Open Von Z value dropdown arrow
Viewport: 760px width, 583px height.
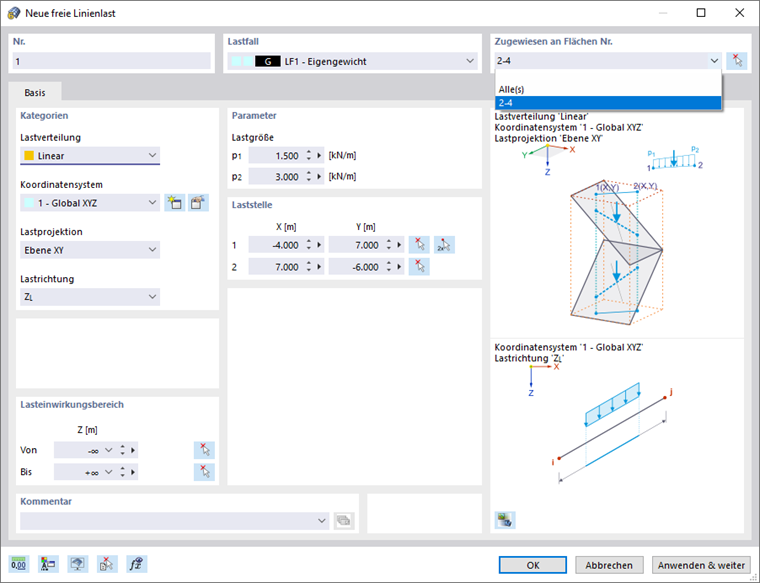tap(109, 450)
